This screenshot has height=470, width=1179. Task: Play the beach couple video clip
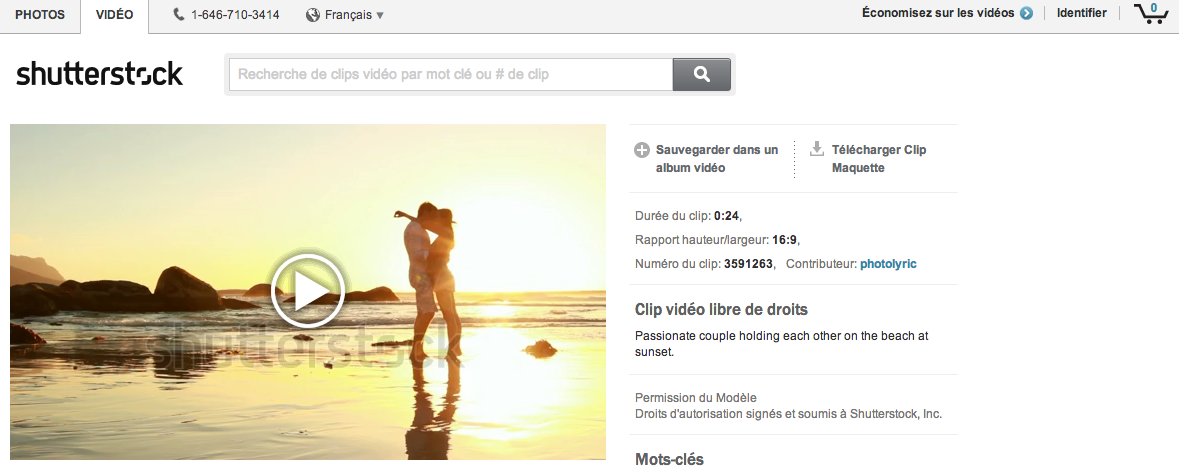307,291
